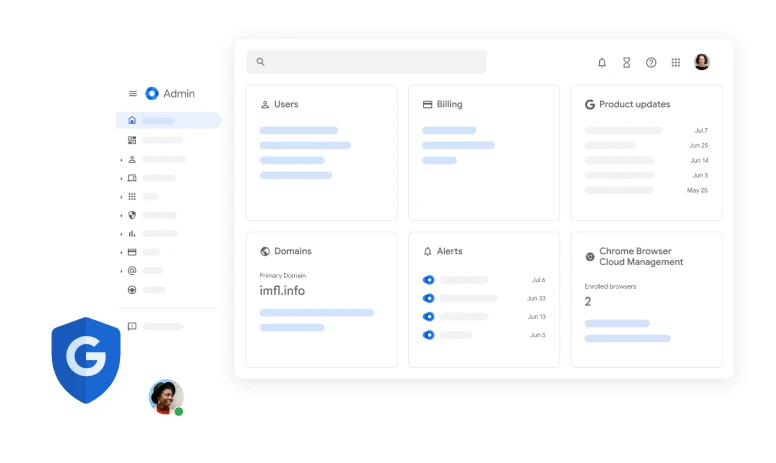
Task: Open the Users card title
Action: click(x=286, y=104)
